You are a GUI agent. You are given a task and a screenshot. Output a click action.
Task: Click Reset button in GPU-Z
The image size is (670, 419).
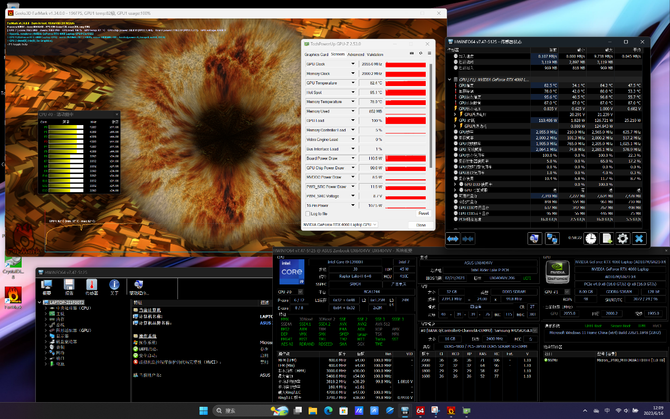423,213
